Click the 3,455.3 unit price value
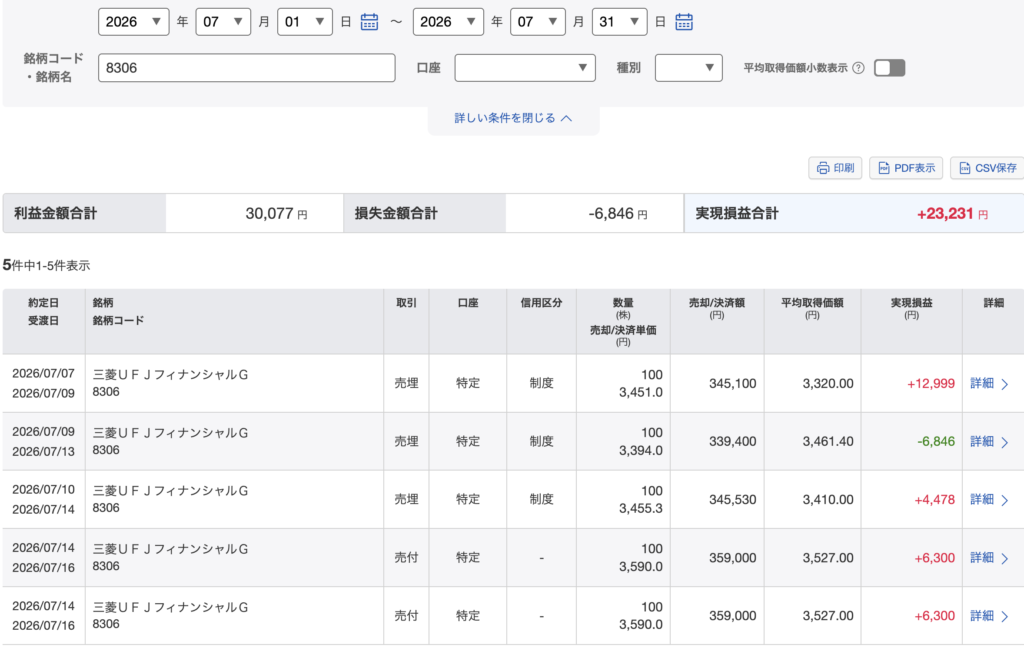 (641, 508)
